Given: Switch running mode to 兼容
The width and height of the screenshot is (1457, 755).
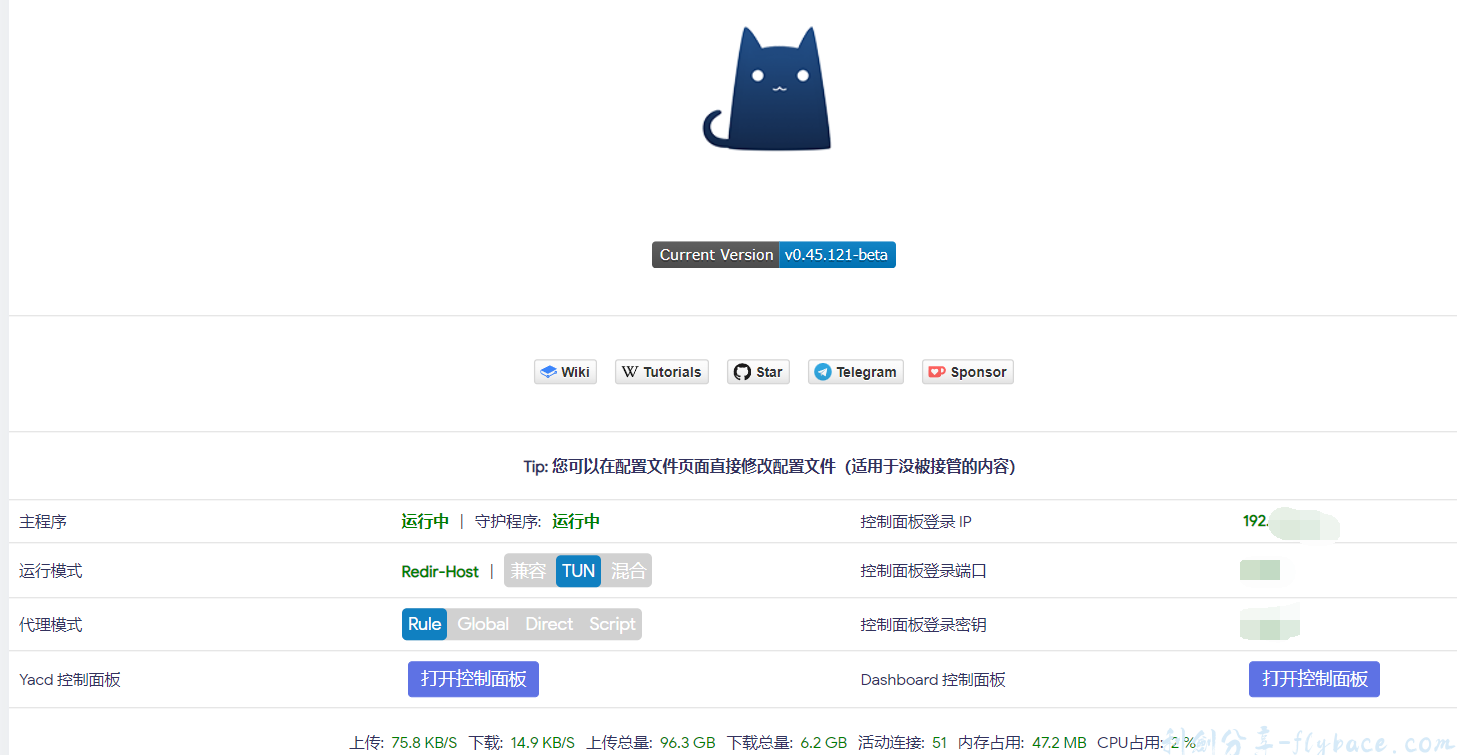Looking at the screenshot, I should point(529,571).
